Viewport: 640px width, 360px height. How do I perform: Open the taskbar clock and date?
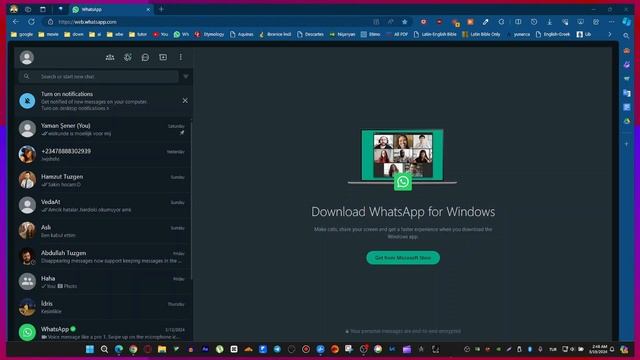click(x=598, y=349)
